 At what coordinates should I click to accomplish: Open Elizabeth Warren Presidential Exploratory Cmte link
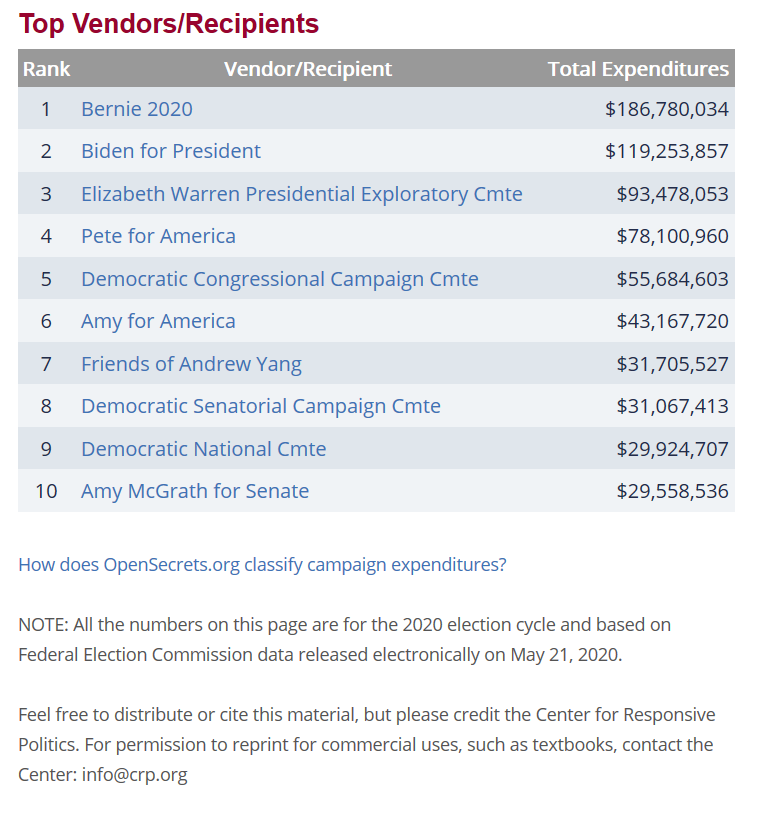[x=301, y=194]
